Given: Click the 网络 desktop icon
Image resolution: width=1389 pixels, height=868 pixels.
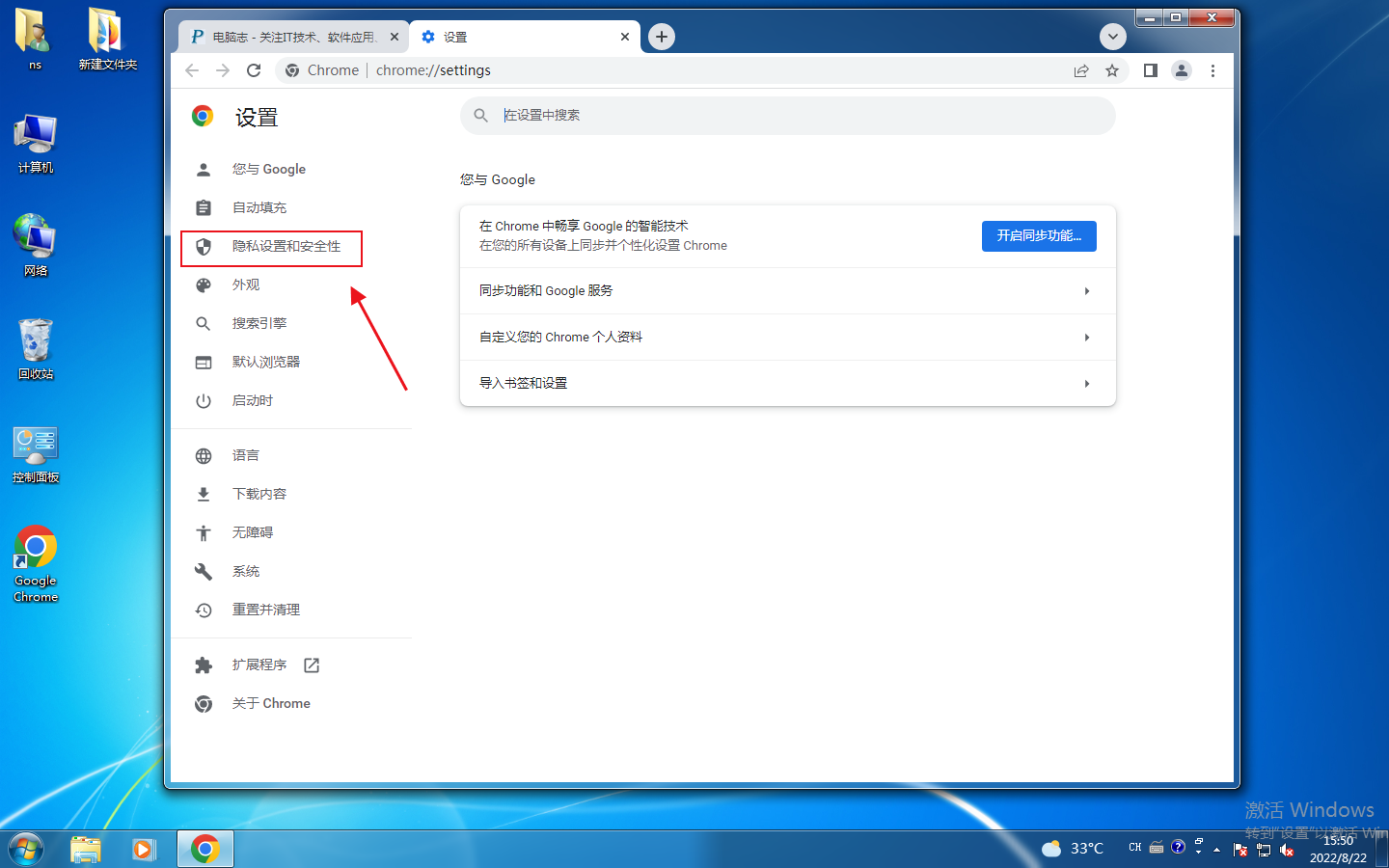Looking at the screenshot, I should [x=36, y=246].
